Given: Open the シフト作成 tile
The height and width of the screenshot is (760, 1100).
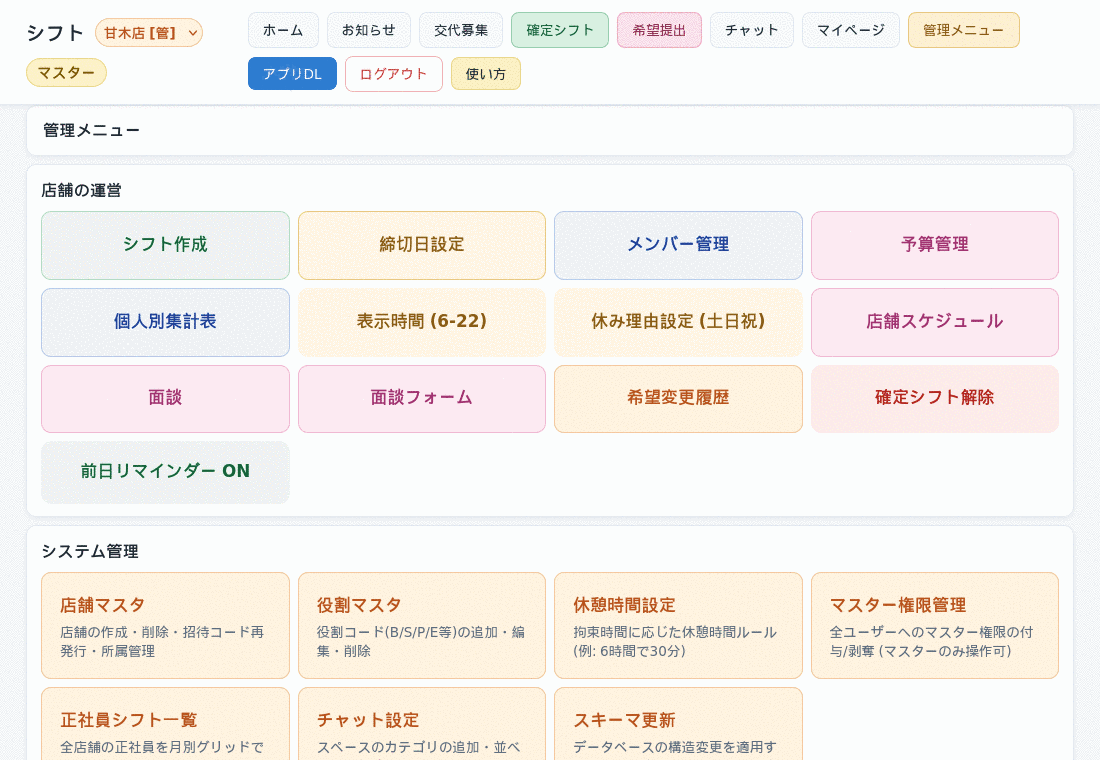Looking at the screenshot, I should click(166, 245).
